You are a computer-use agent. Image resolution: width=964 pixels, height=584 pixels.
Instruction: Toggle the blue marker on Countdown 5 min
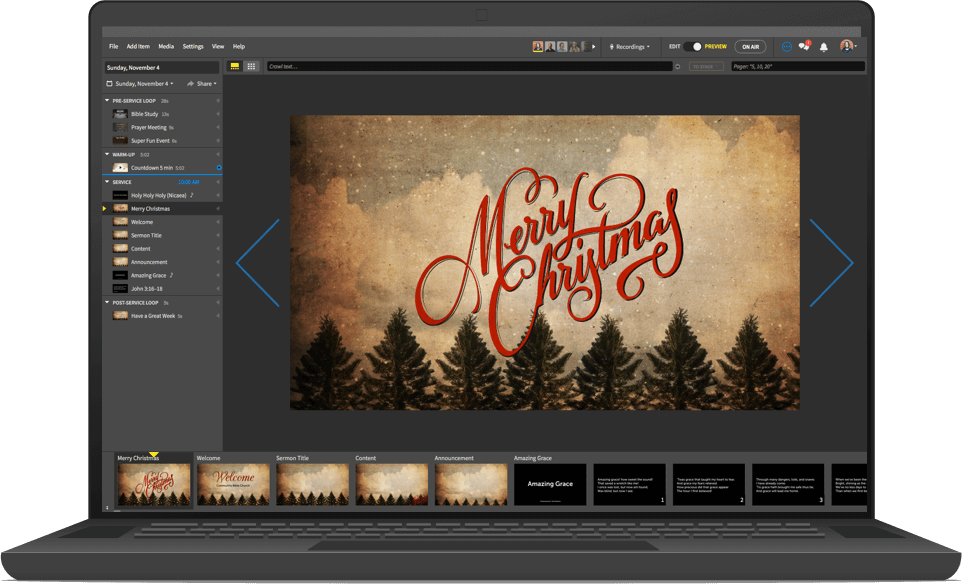(x=219, y=167)
